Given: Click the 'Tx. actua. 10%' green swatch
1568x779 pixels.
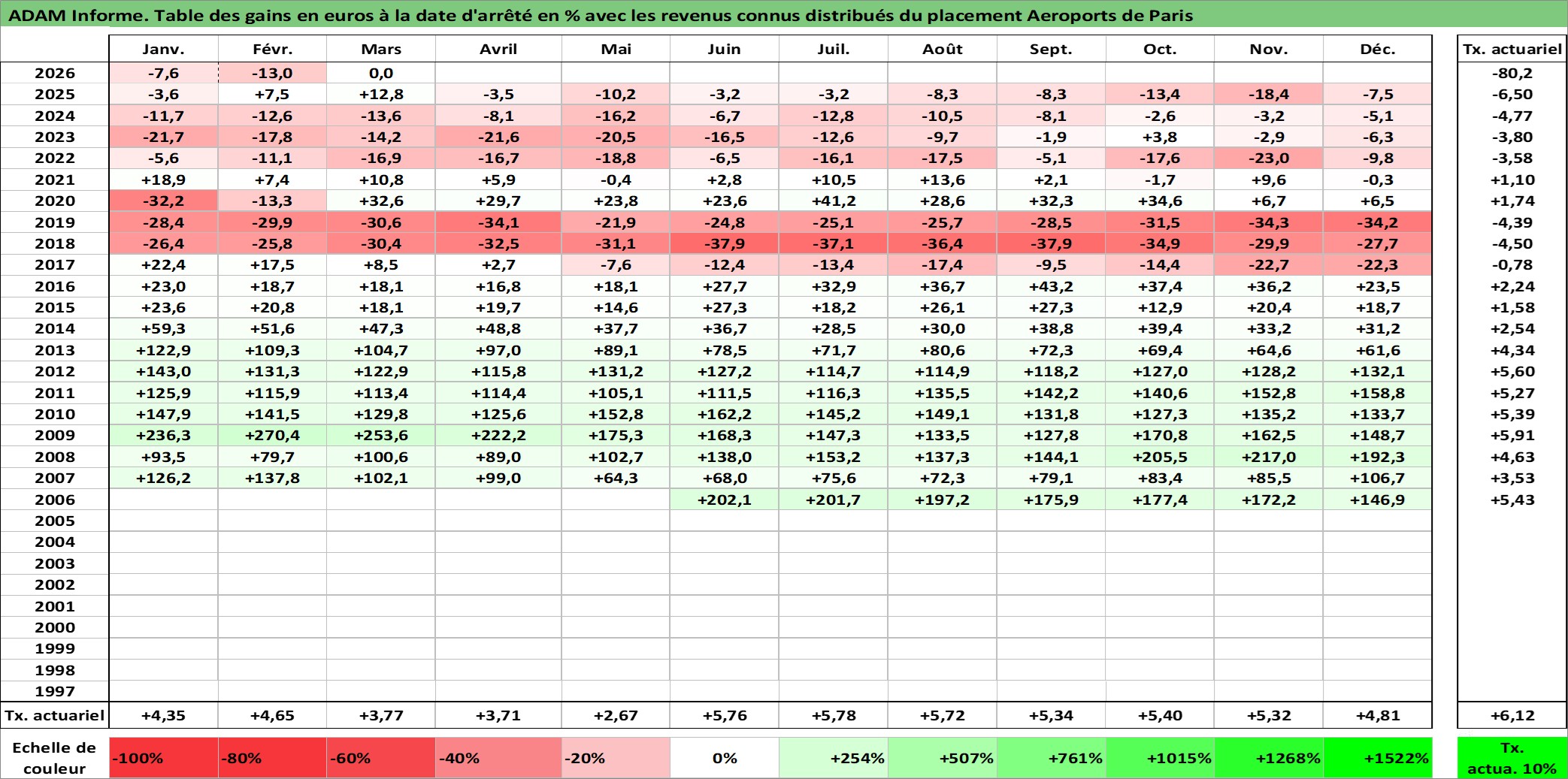Looking at the screenshot, I should pos(1512,758).
